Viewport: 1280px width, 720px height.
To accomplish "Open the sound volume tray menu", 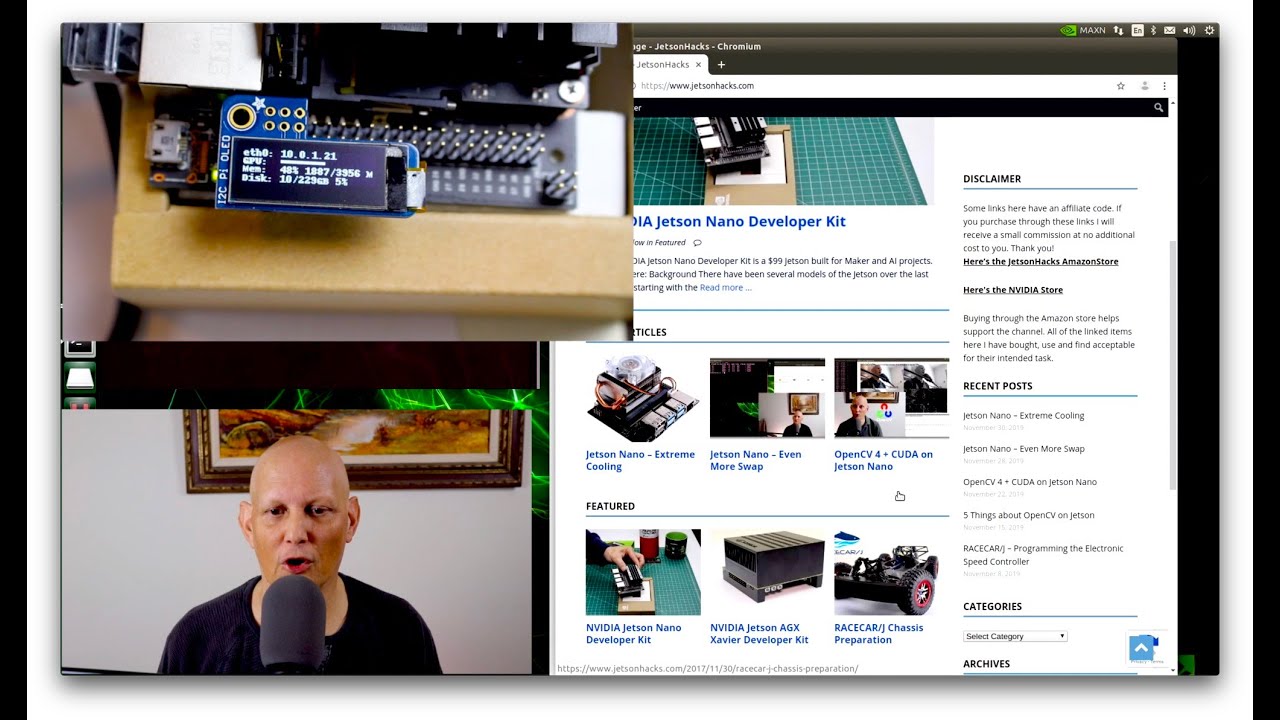I will (1189, 30).
